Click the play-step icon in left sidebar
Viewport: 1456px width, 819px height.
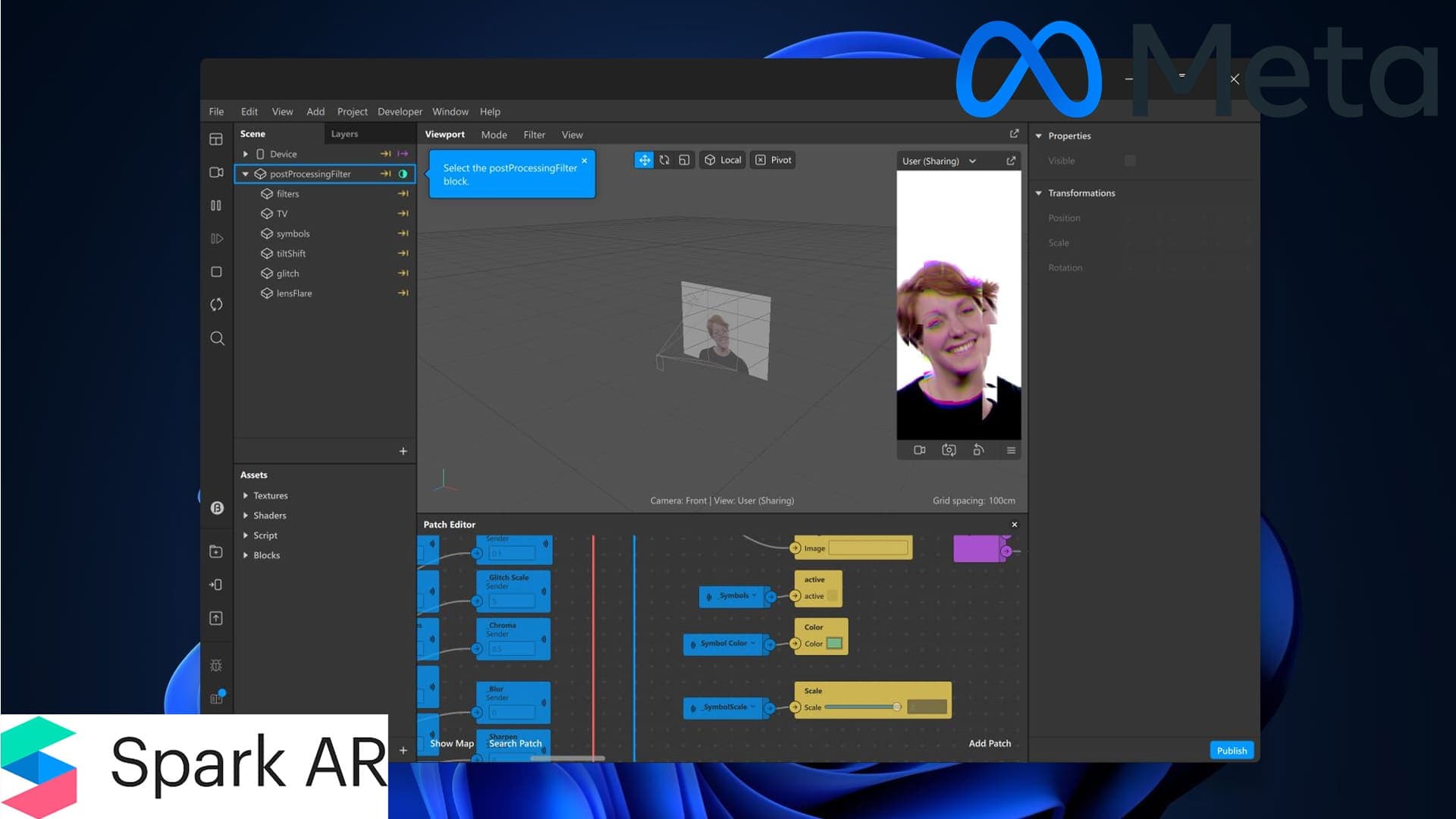coord(216,239)
